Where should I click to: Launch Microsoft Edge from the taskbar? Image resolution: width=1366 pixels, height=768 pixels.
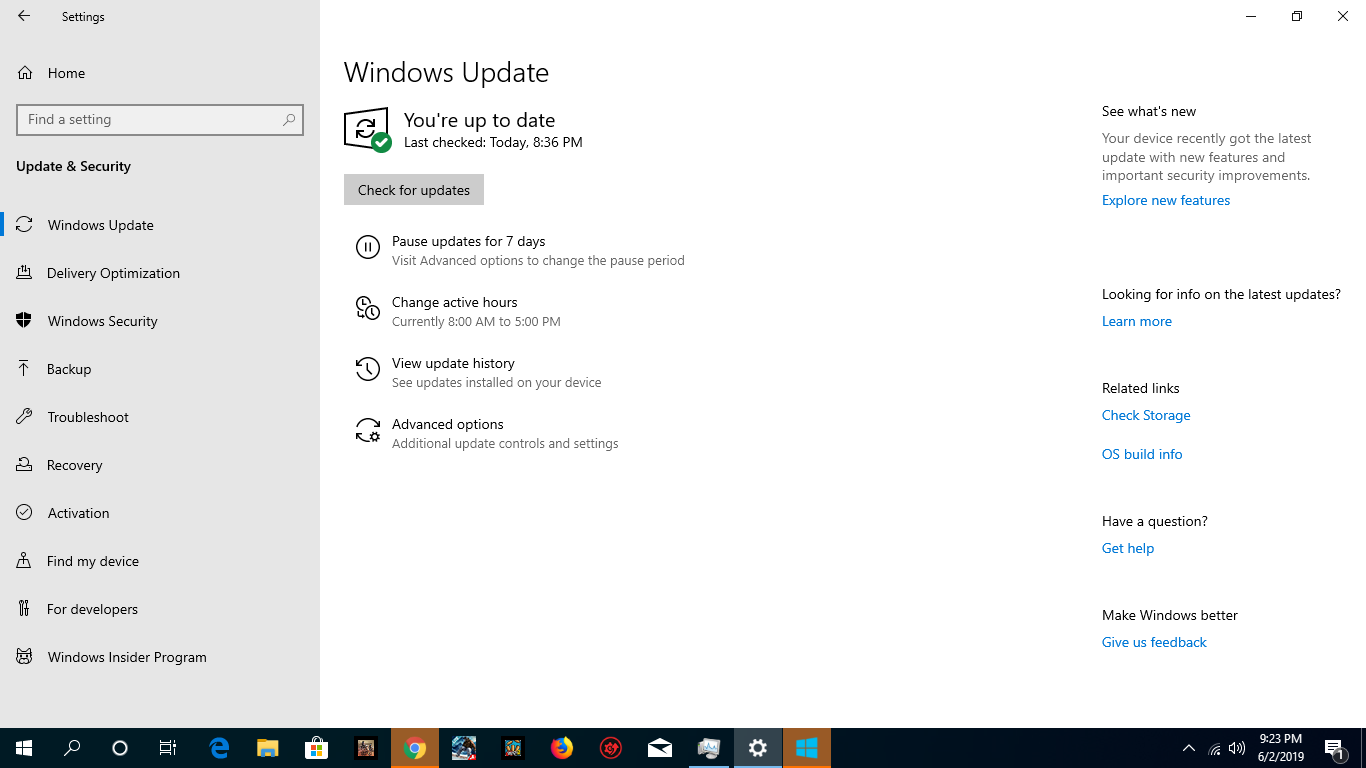coord(219,748)
